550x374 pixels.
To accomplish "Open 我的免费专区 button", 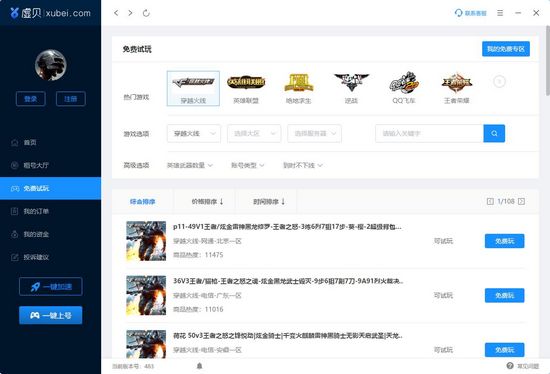I will (x=506, y=49).
